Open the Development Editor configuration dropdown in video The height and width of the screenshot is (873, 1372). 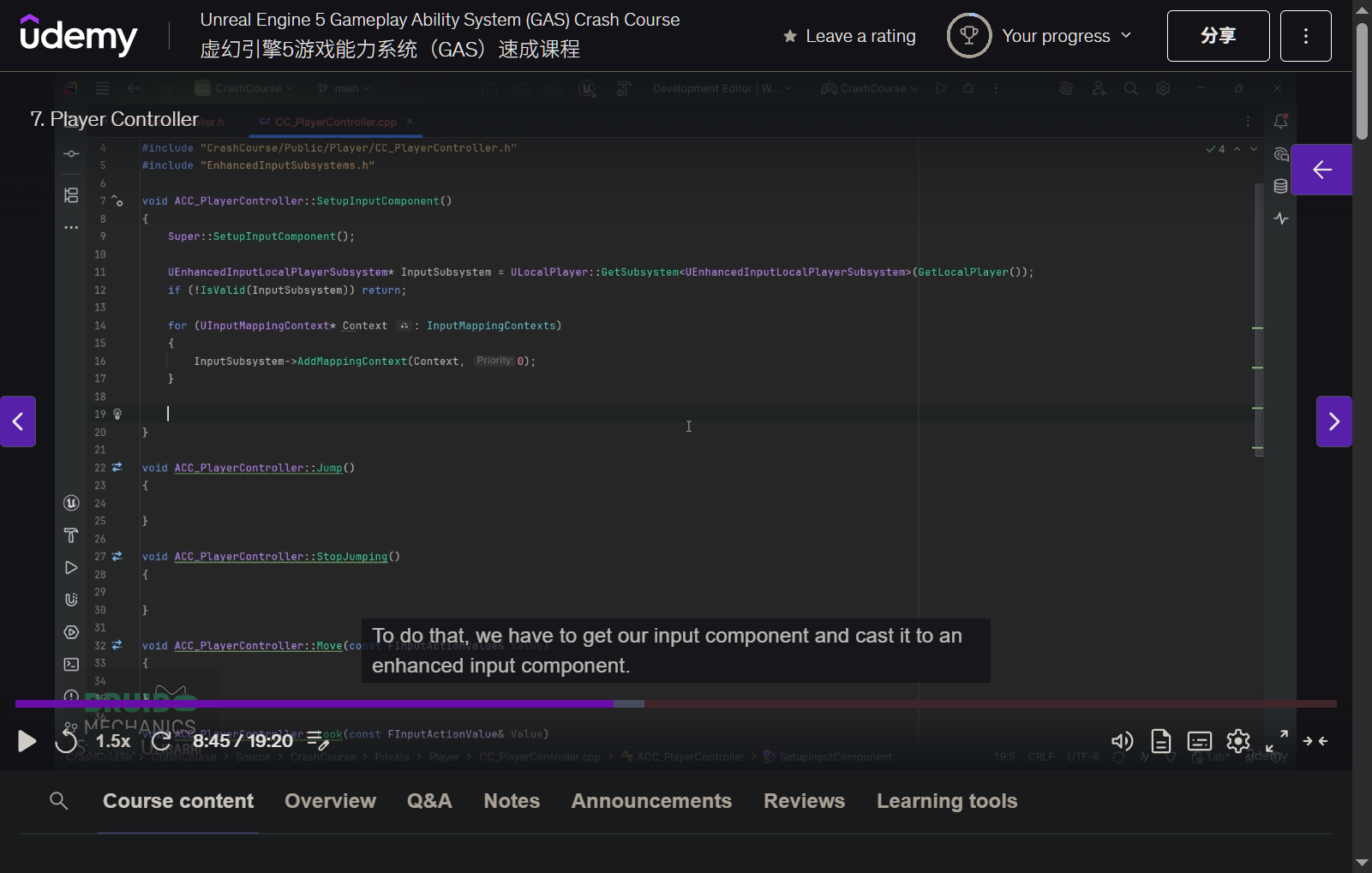(722, 88)
